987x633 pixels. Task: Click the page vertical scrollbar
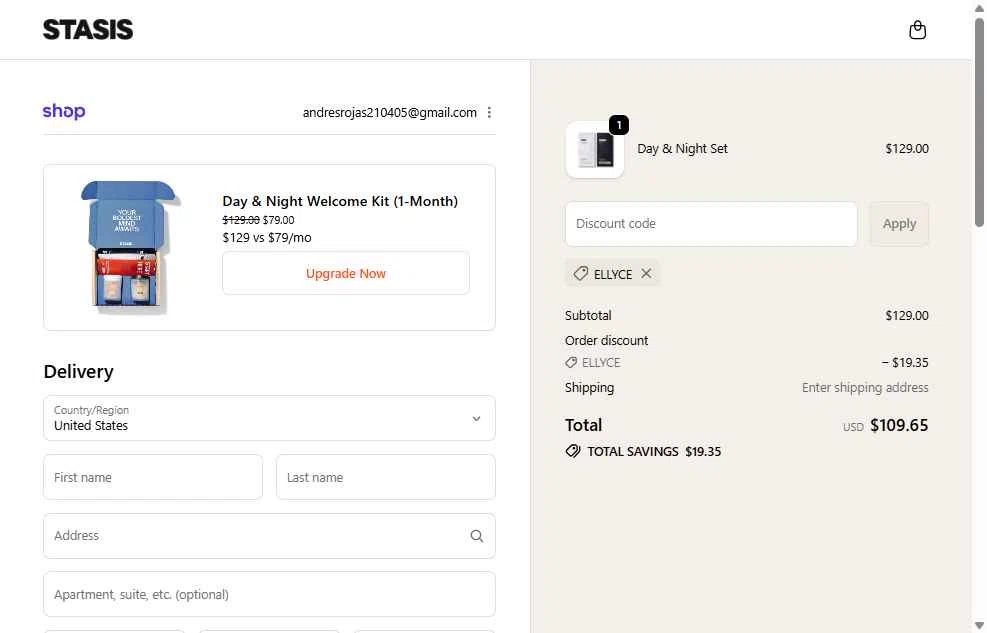click(x=979, y=123)
